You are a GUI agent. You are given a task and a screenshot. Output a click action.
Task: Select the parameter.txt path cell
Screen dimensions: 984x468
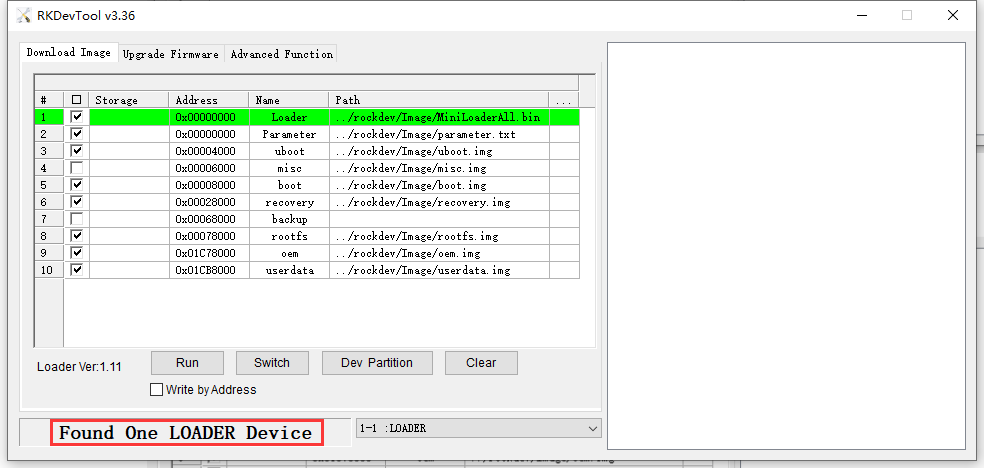tap(439, 134)
